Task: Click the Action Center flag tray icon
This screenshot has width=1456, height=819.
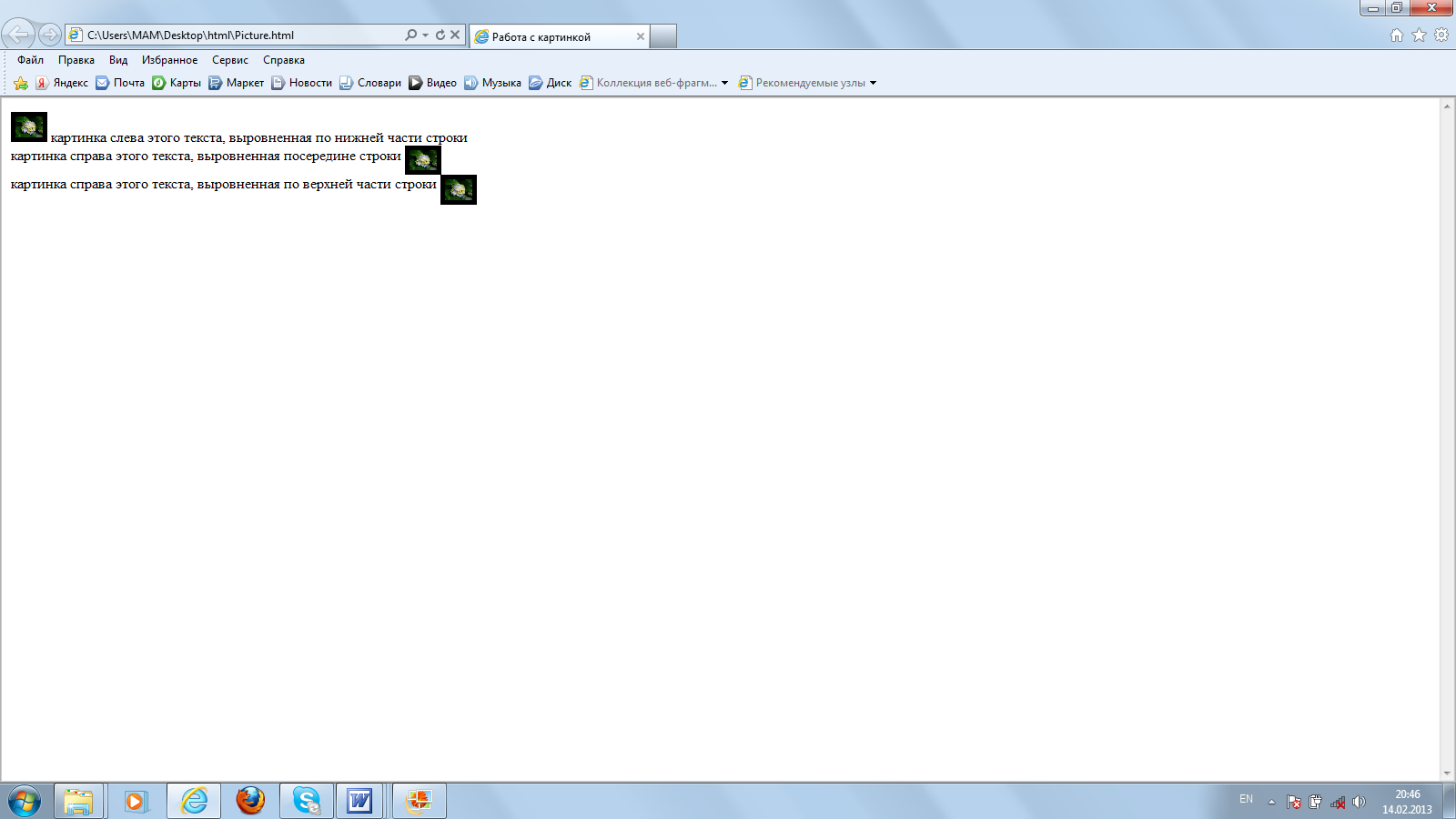Action: (1294, 802)
